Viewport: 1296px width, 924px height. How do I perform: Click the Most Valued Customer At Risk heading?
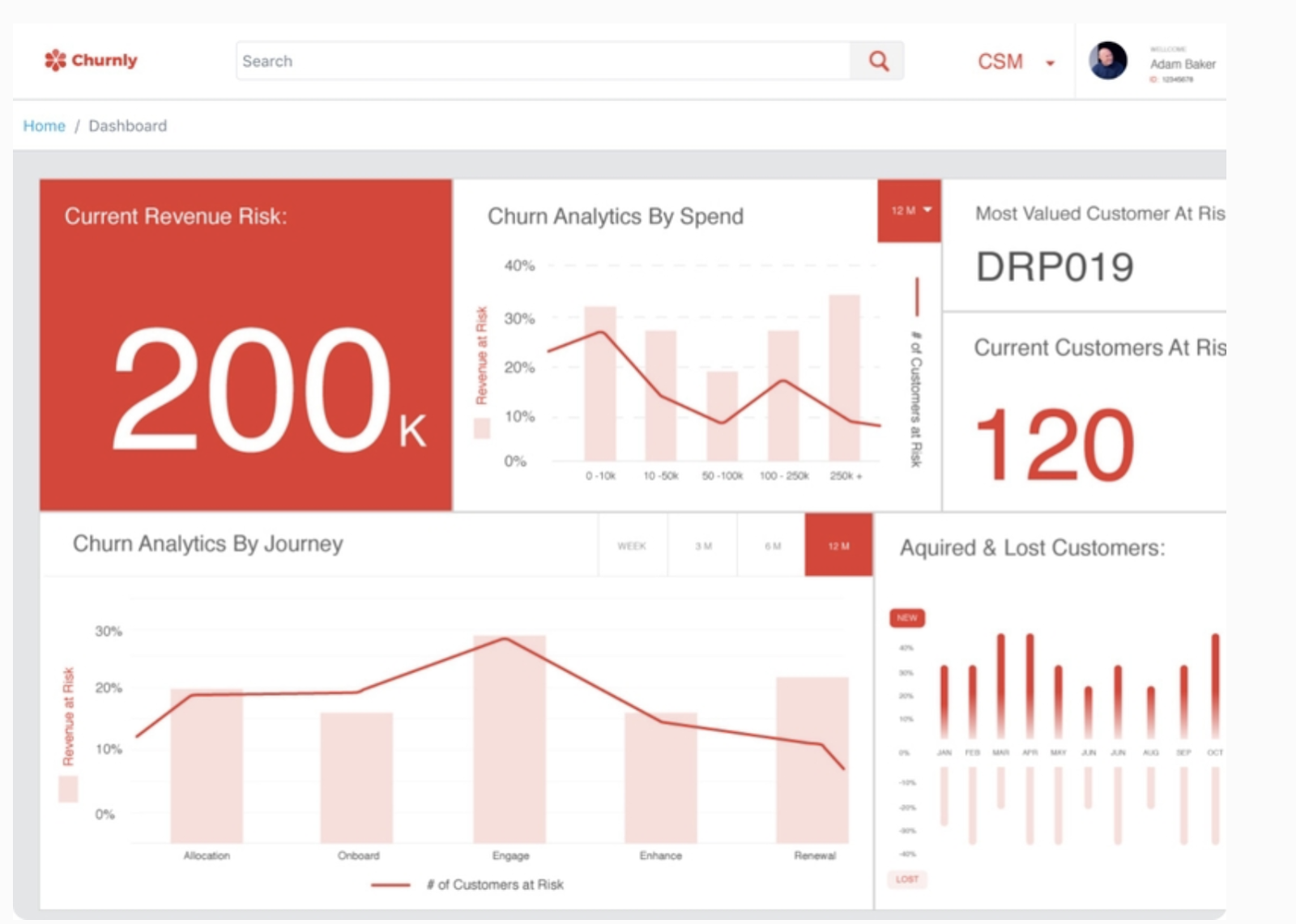coord(1100,214)
